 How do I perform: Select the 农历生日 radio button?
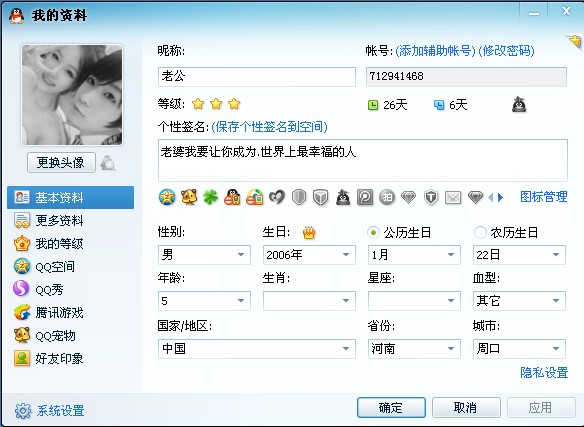[x=480, y=233]
